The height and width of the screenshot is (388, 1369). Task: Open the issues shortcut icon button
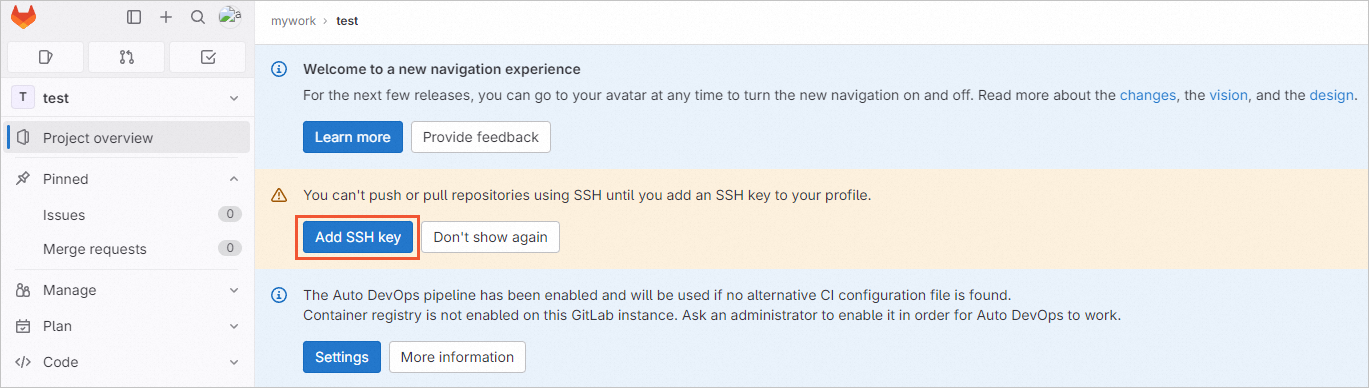pyautogui.click(x=46, y=57)
